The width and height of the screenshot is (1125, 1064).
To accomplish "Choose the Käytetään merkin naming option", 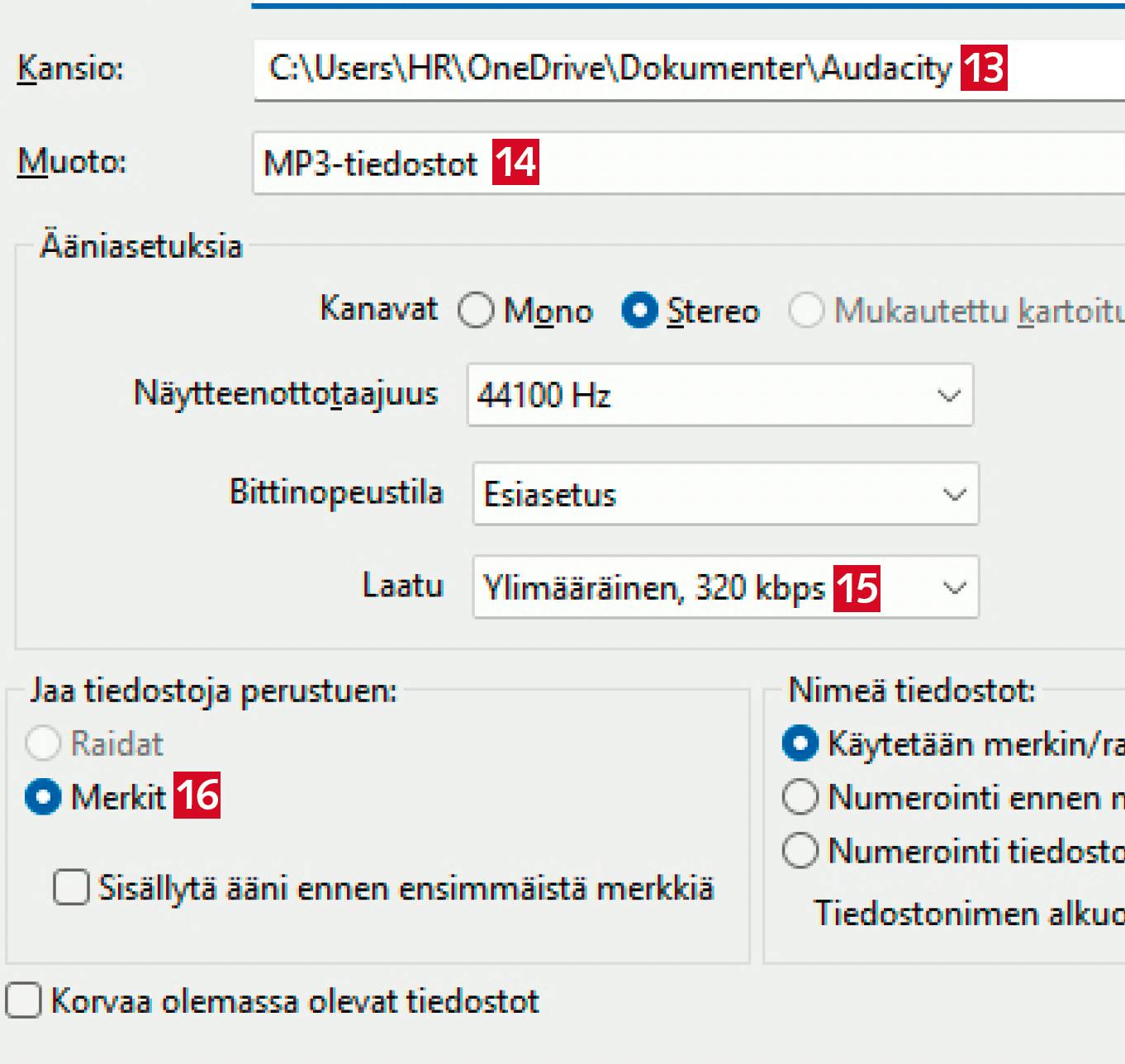I will (x=800, y=743).
